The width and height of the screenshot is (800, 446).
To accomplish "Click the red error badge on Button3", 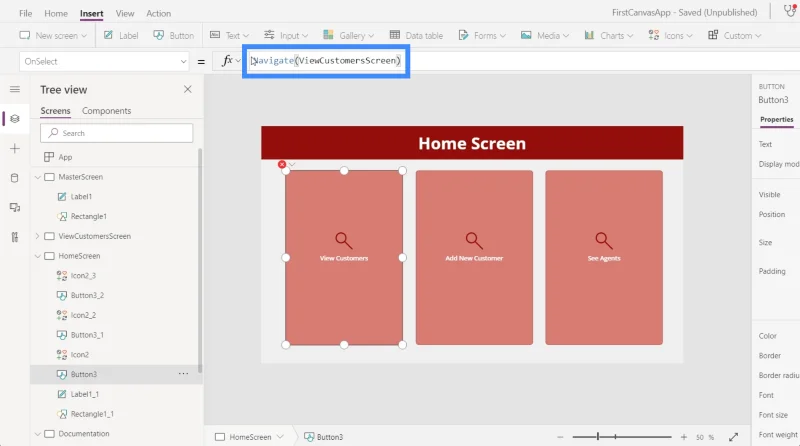I will coord(282,164).
